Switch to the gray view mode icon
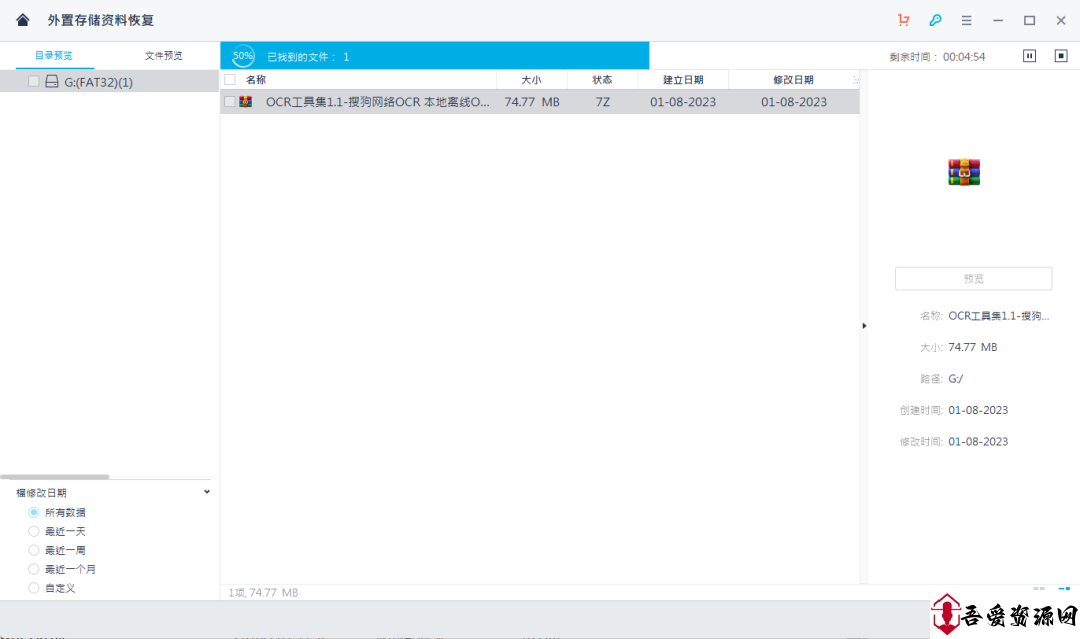 1039,589
